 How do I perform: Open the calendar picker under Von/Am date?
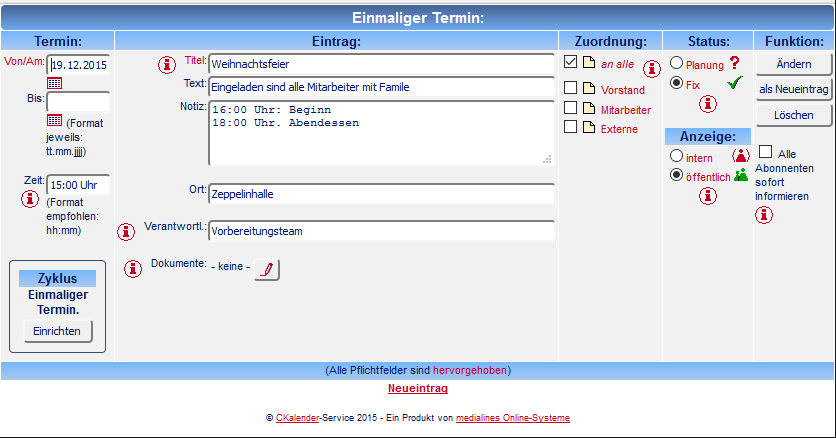[54, 83]
